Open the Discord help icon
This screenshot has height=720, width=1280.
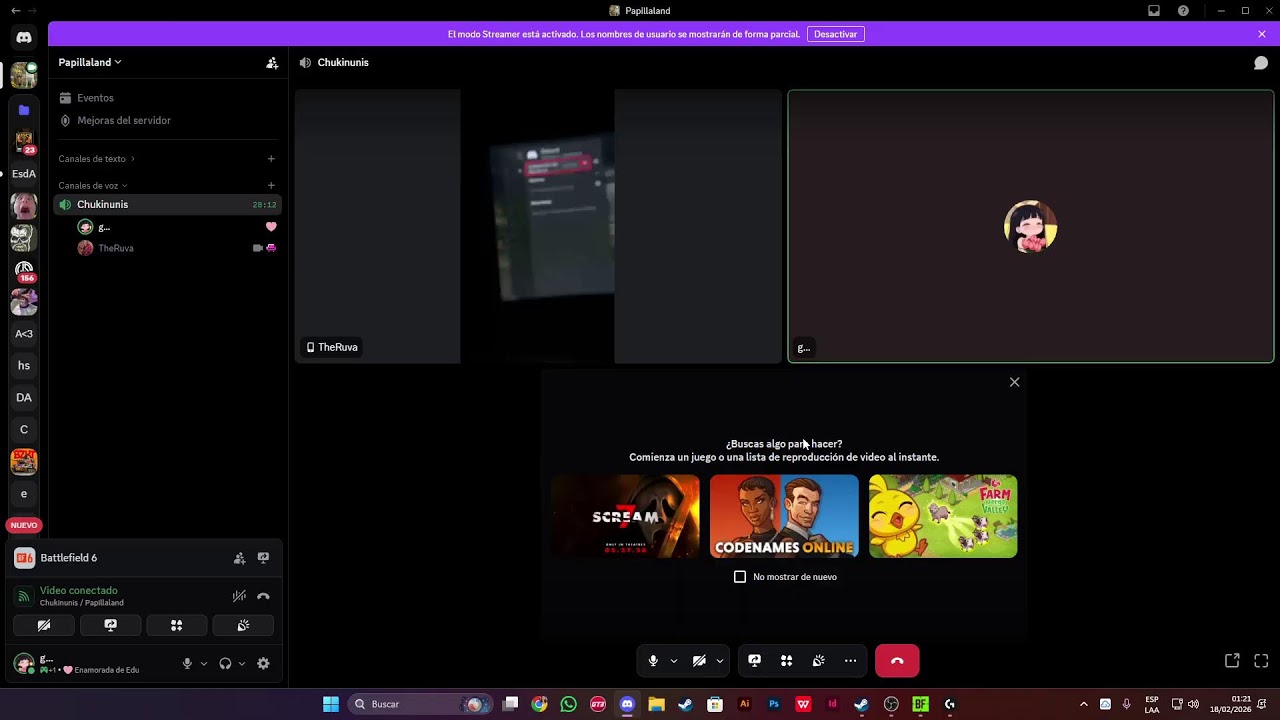point(1184,11)
